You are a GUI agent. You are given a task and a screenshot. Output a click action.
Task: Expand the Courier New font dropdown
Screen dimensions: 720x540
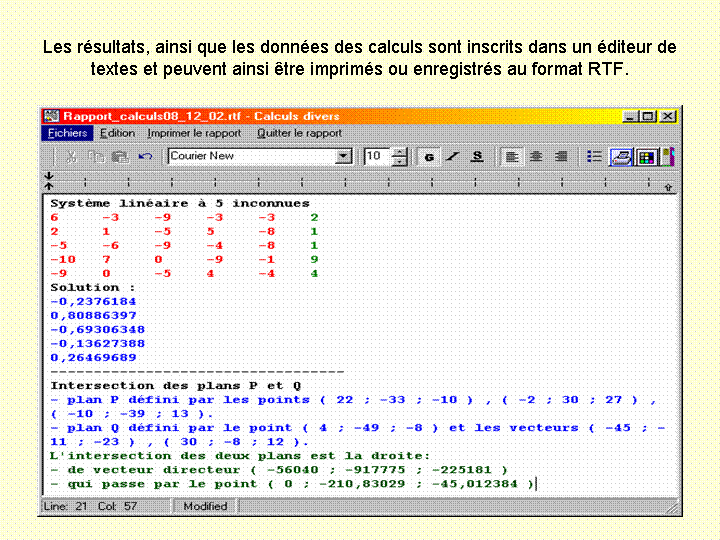coord(344,157)
